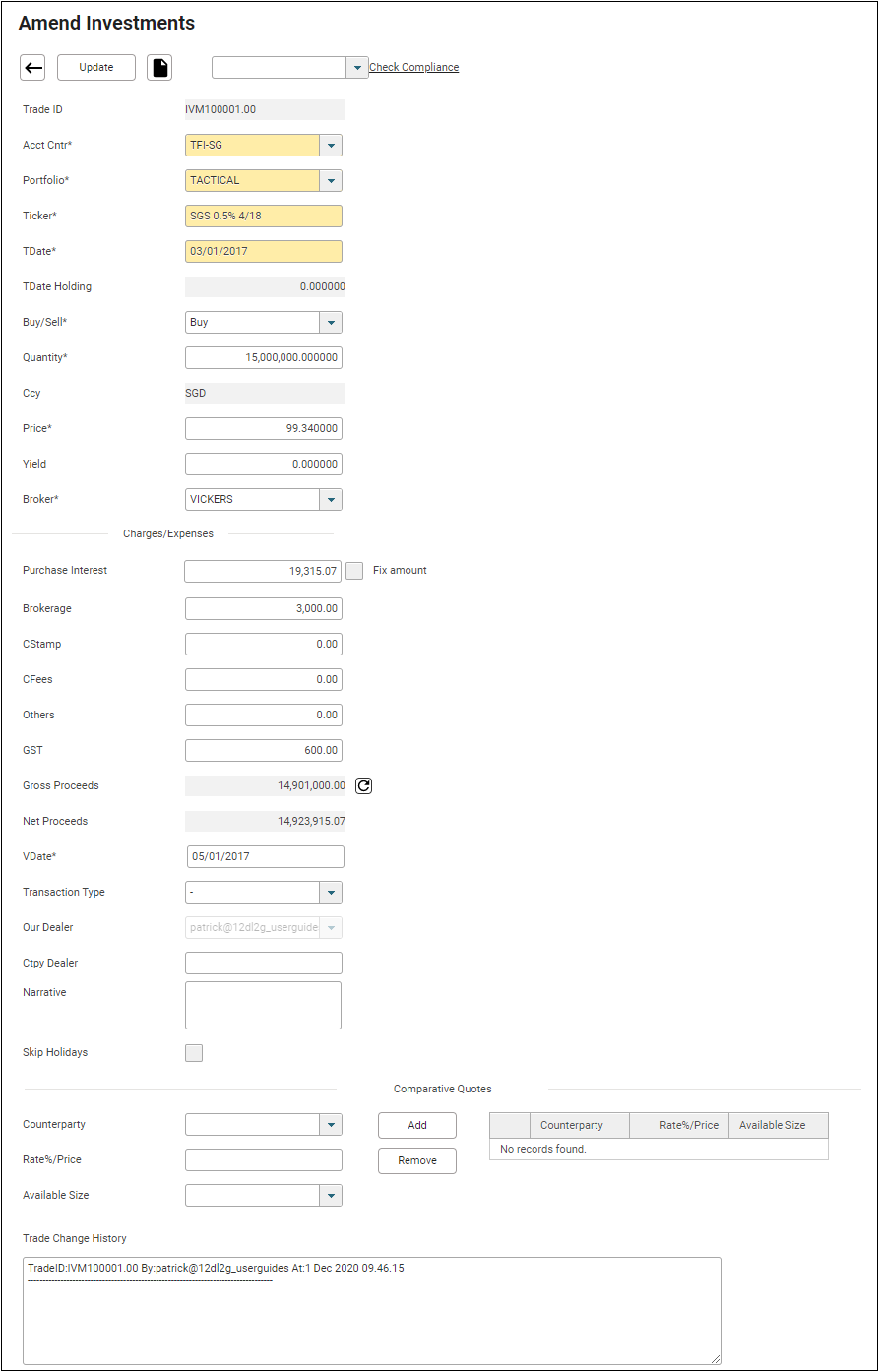The width and height of the screenshot is (879, 1372).
Task: Click the back arrow icon
Action: pyautogui.click(x=32, y=67)
